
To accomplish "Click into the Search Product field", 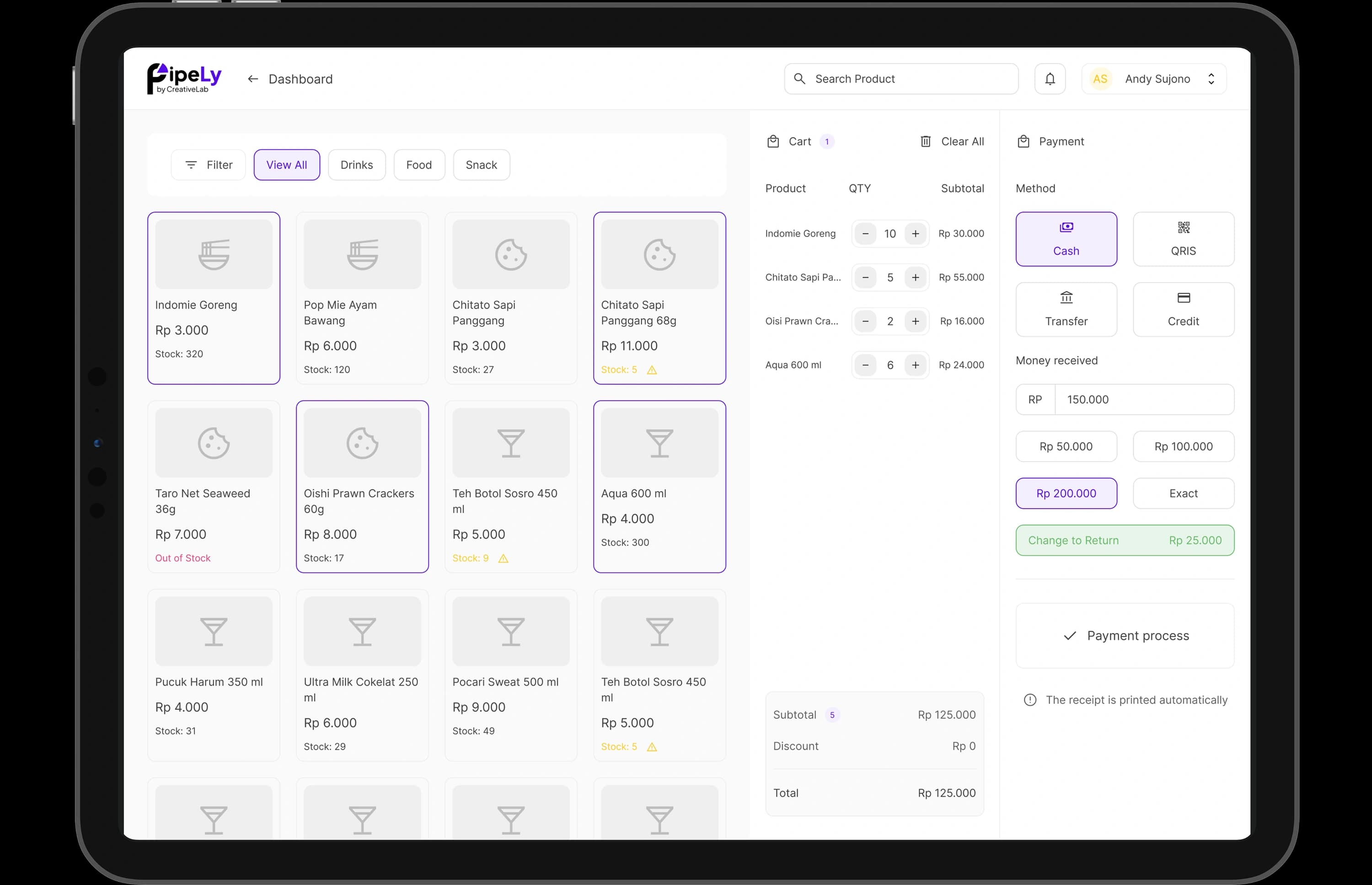I will point(901,79).
